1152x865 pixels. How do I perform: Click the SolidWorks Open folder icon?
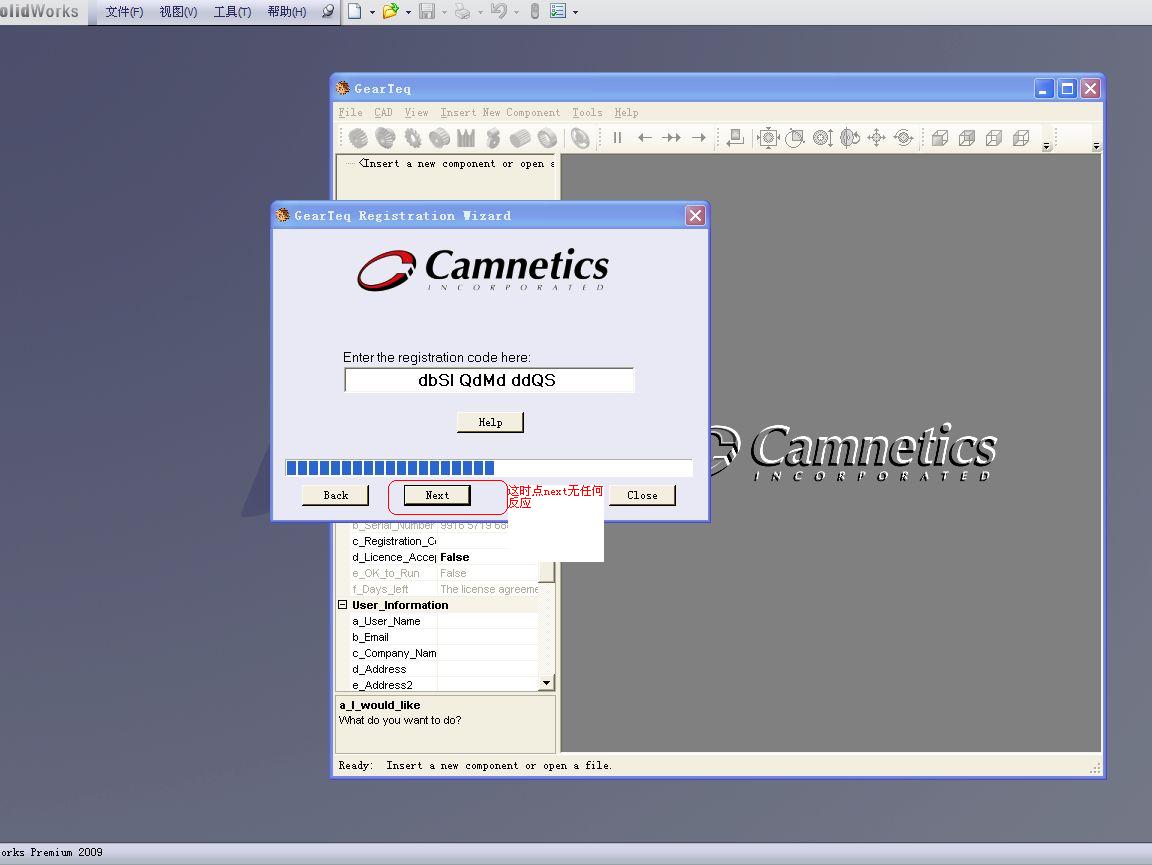click(x=390, y=11)
